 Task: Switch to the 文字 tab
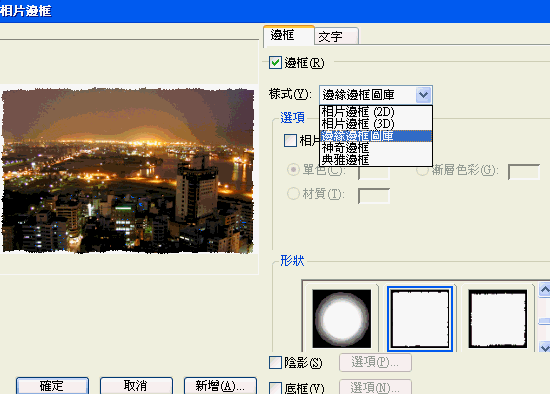pyautogui.click(x=336, y=36)
